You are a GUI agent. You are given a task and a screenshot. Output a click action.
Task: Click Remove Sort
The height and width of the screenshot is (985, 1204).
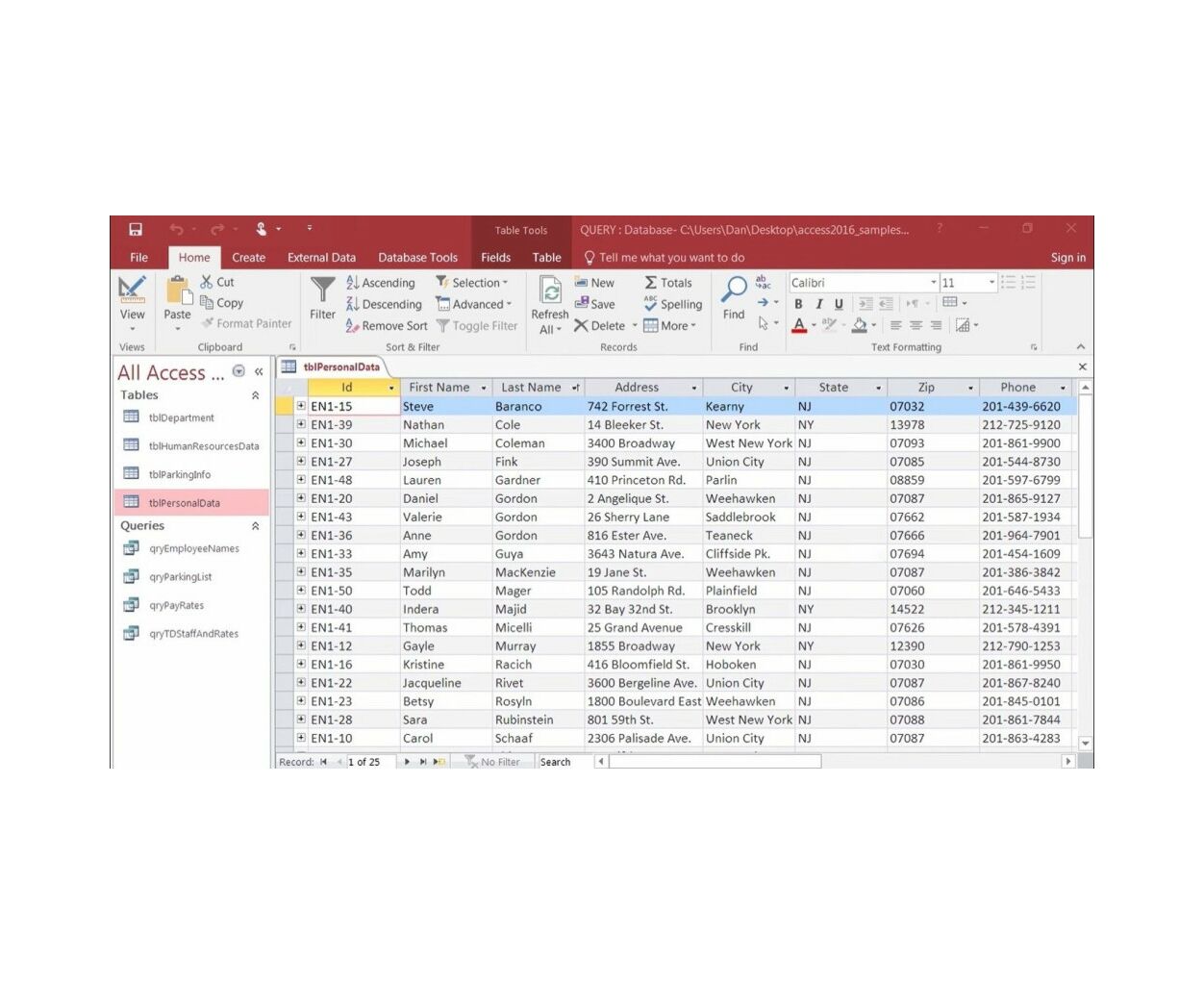tap(387, 326)
